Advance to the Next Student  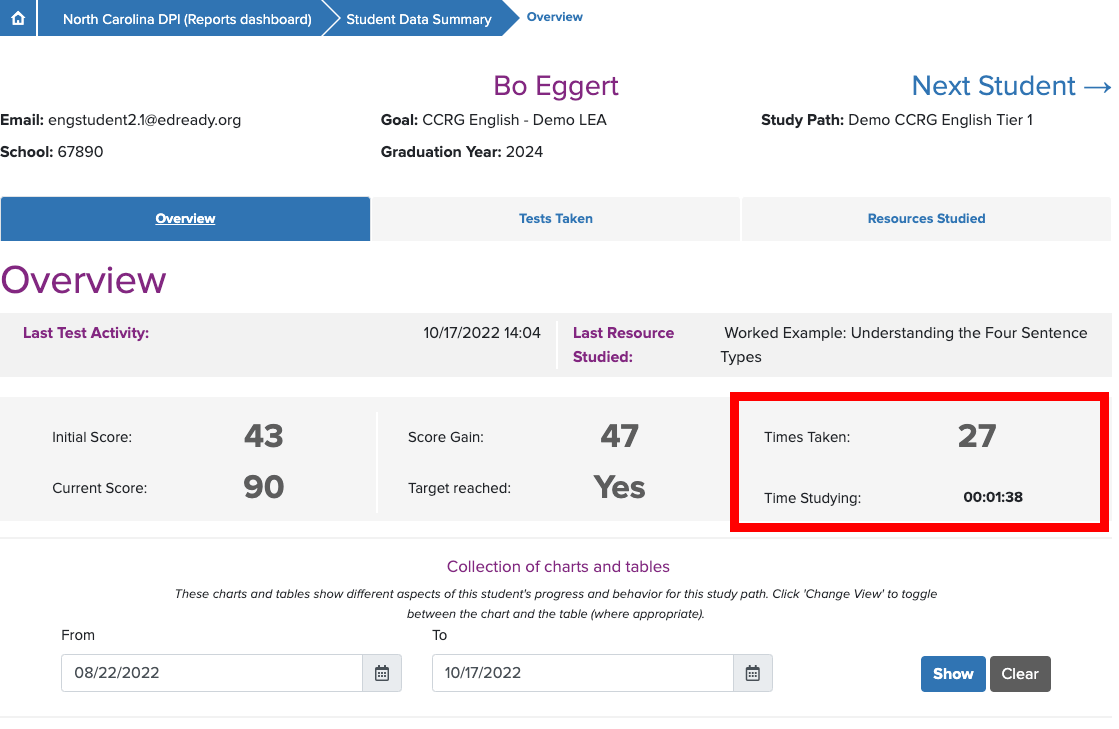click(x=1009, y=86)
